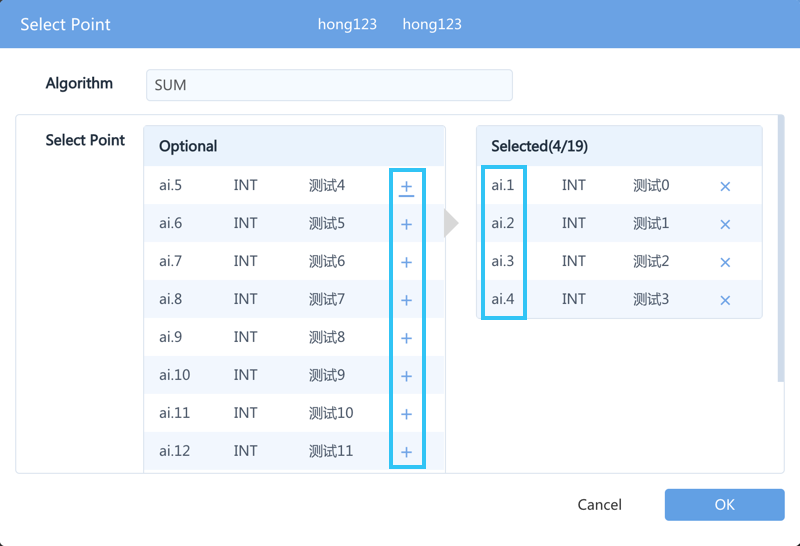Click the Algorithm label
The width and height of the screenshot is (800, 546).
coord(79,83)
